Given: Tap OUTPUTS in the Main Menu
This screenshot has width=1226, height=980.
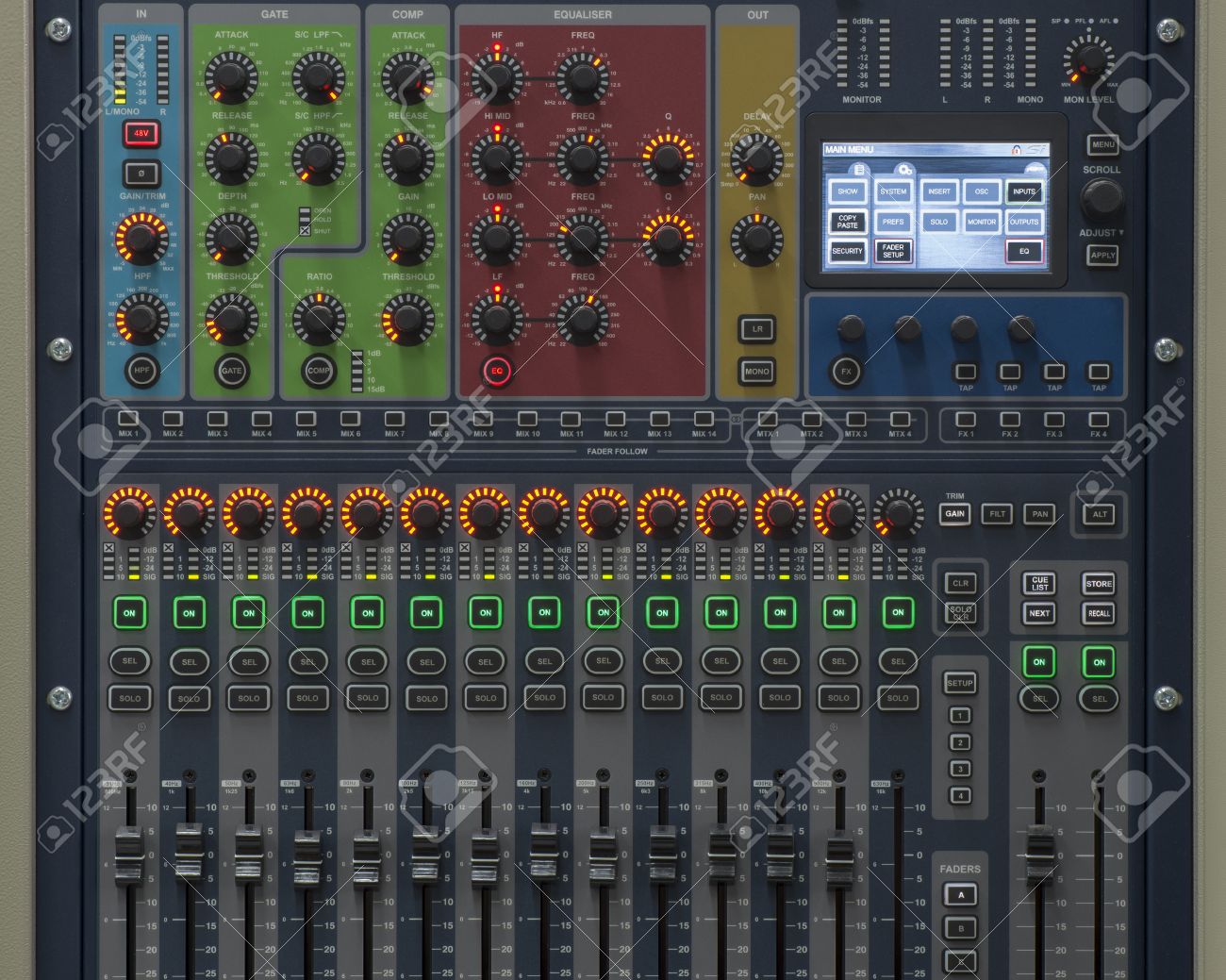Looking at the screenshot, I should pos(1024,222).
